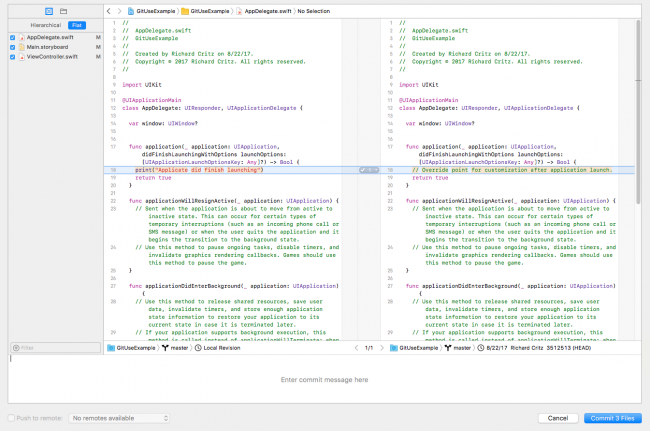
Task: Click the commit message text area
Action: click(x=325, y=379)
